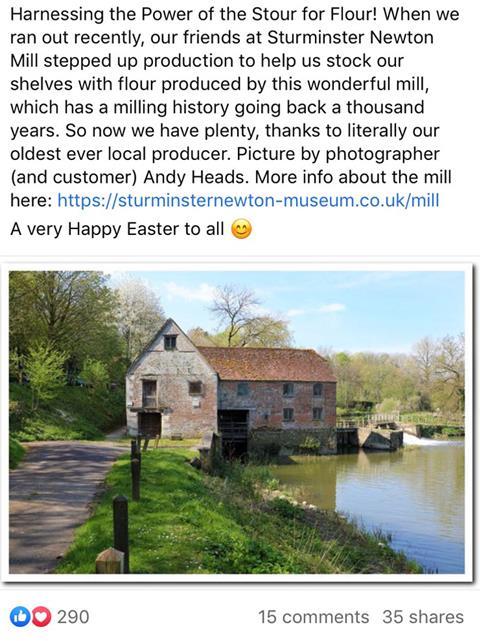Open the sturminsternewton-museum.co.uk/mill link

[x=248, y=200]
